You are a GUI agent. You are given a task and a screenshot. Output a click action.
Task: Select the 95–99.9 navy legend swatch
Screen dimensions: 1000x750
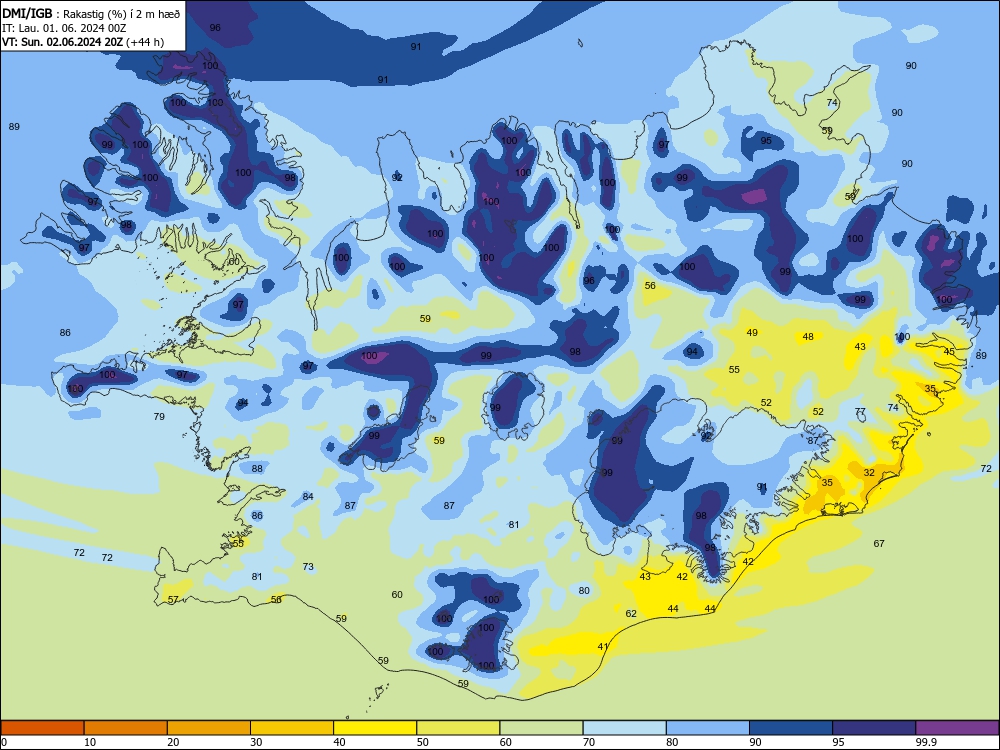click(874, 728)
